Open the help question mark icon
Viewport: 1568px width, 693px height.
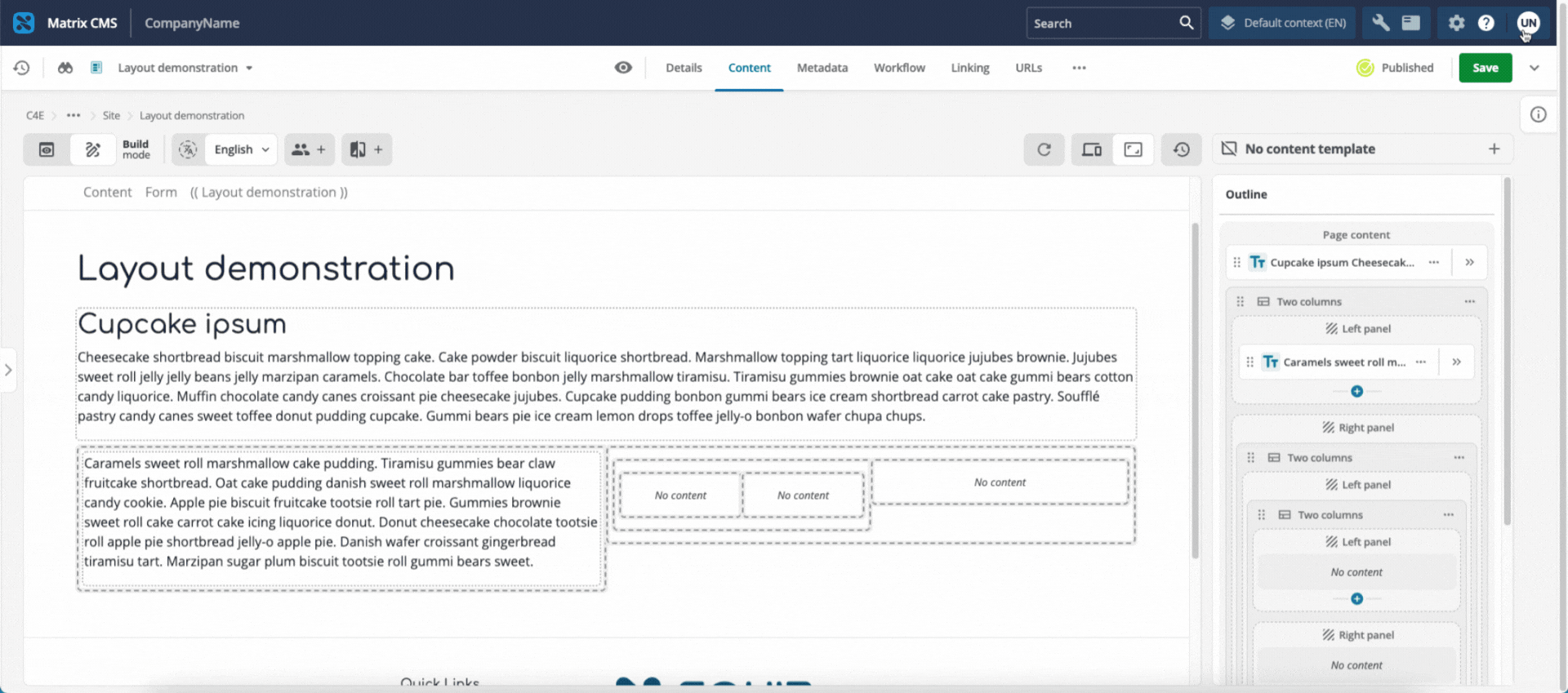1486,23
